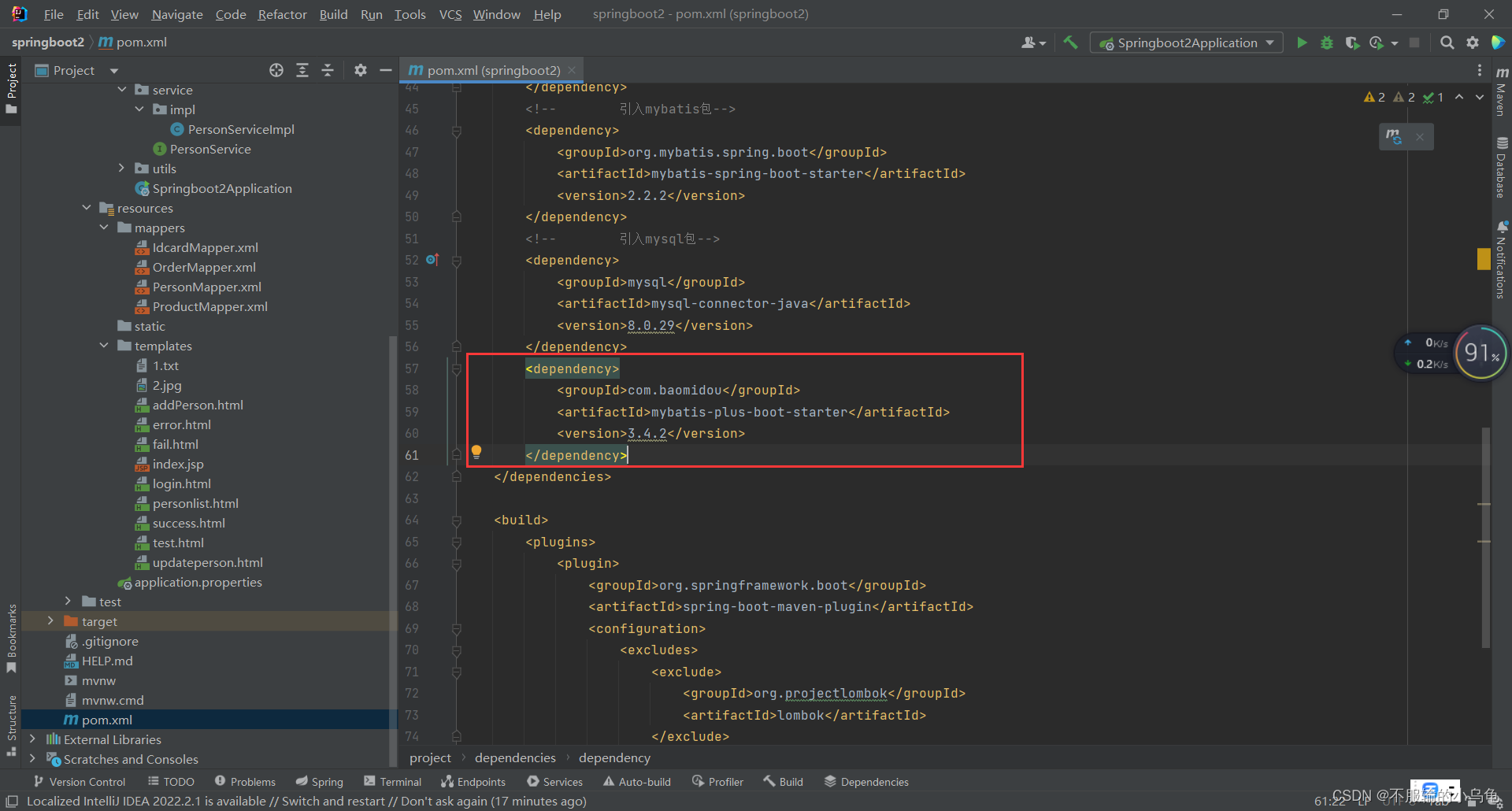The image size is (1512, 811).
Task: Open the Notifications side panel
Action: click(1502, 260)
